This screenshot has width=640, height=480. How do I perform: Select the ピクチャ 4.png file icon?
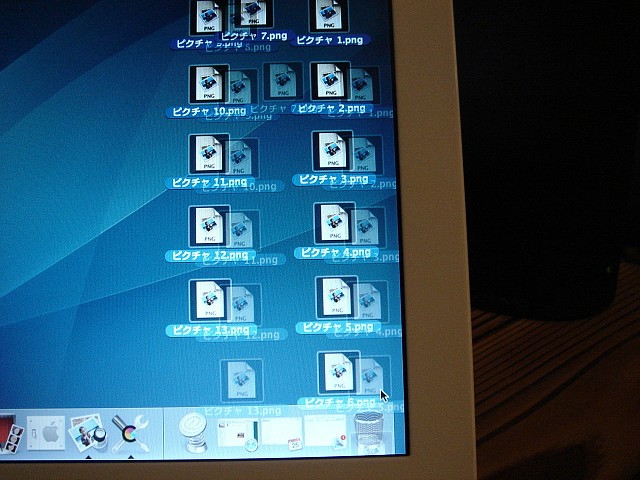(334, 223)
